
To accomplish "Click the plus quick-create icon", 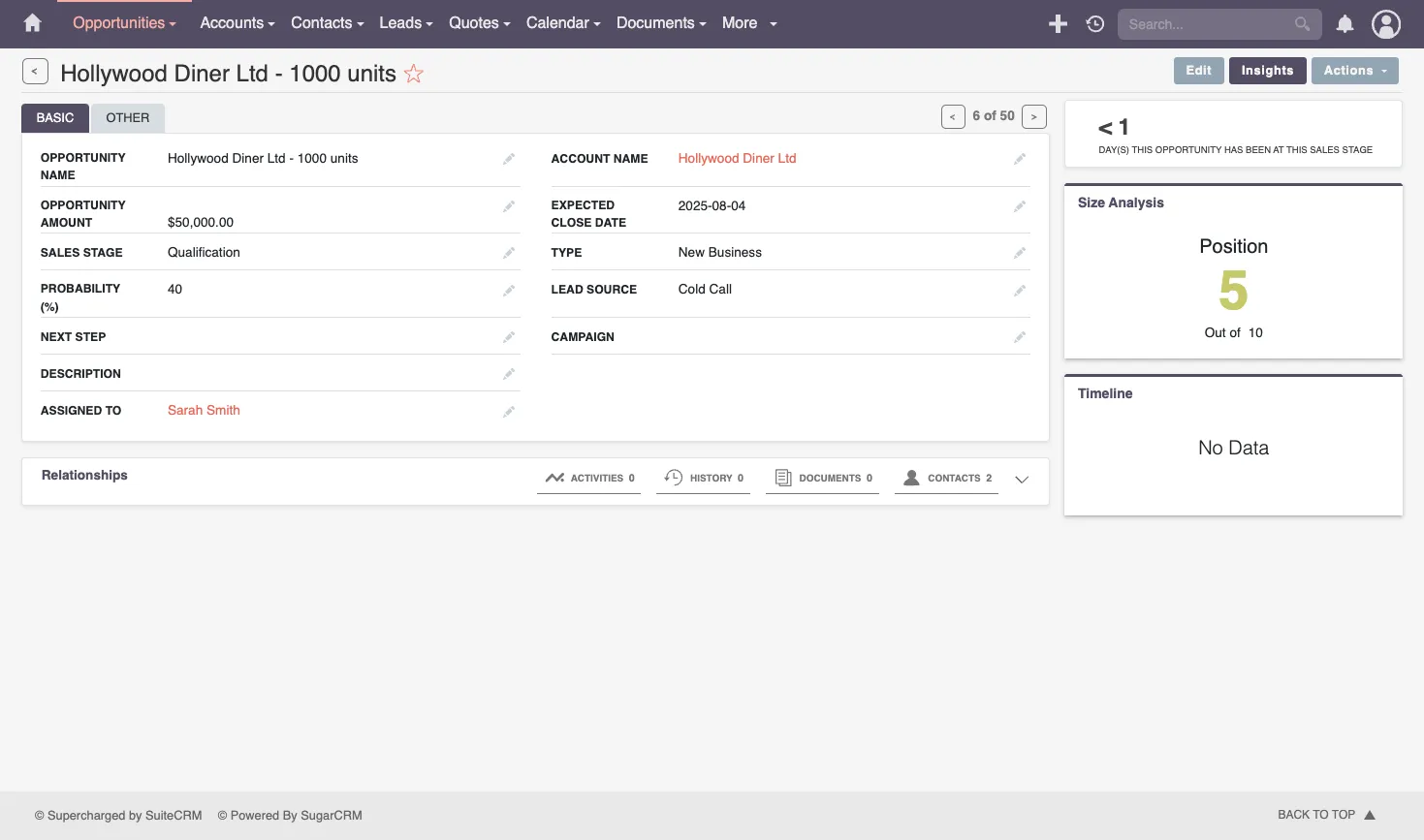I will 1058,24.
